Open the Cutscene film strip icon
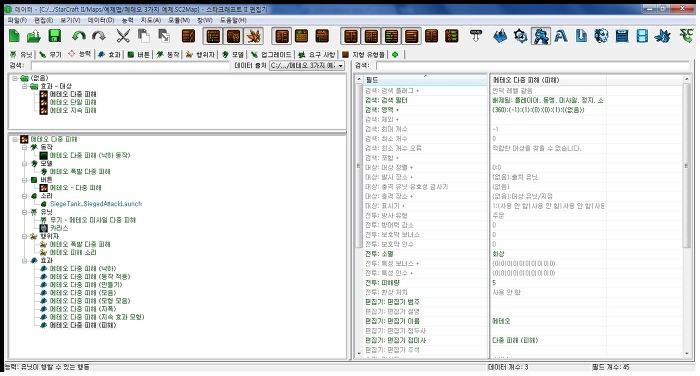700x376 pixels. (642, 36)
